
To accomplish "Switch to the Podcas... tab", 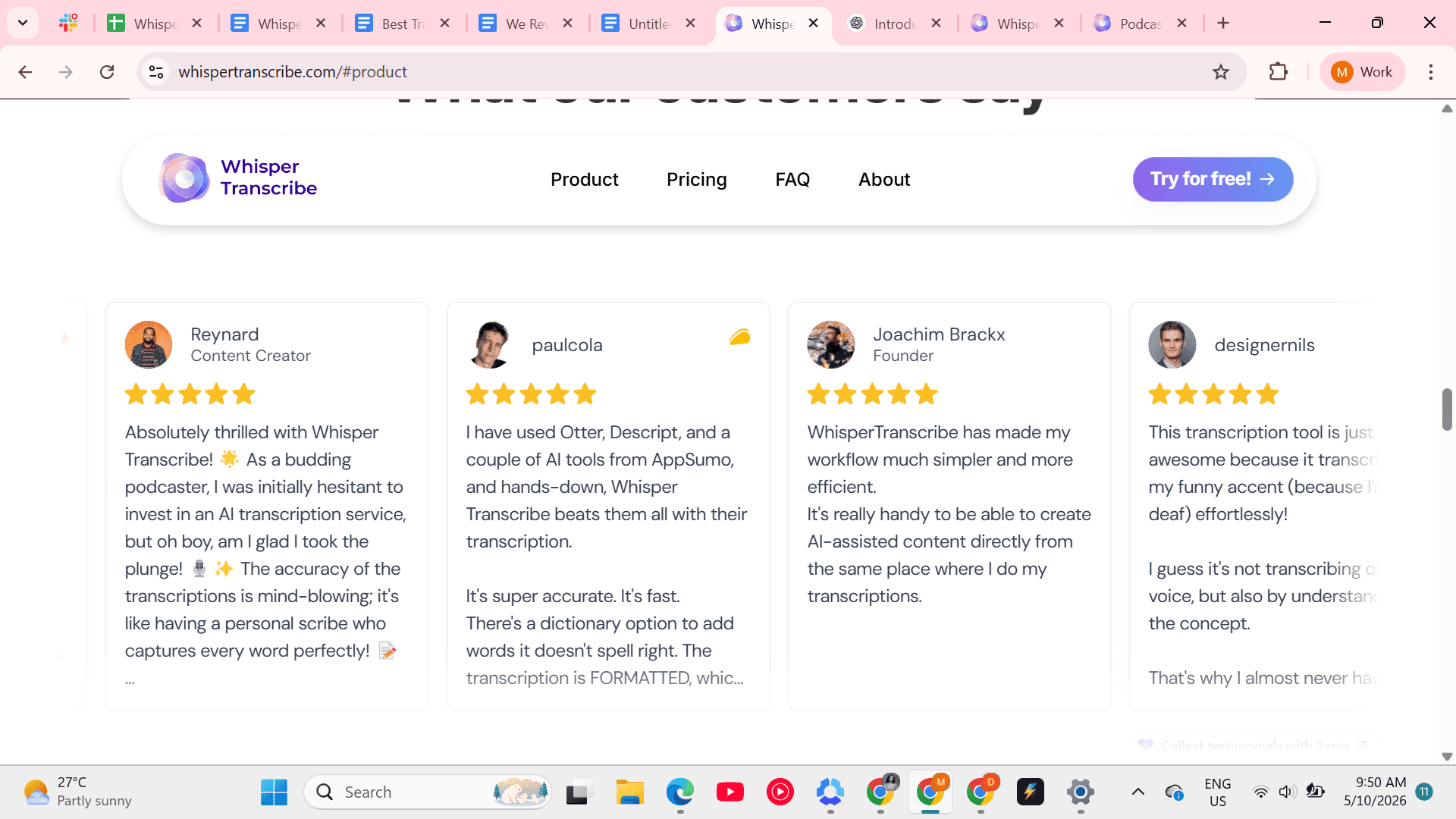I will (x=1141, y=24).
